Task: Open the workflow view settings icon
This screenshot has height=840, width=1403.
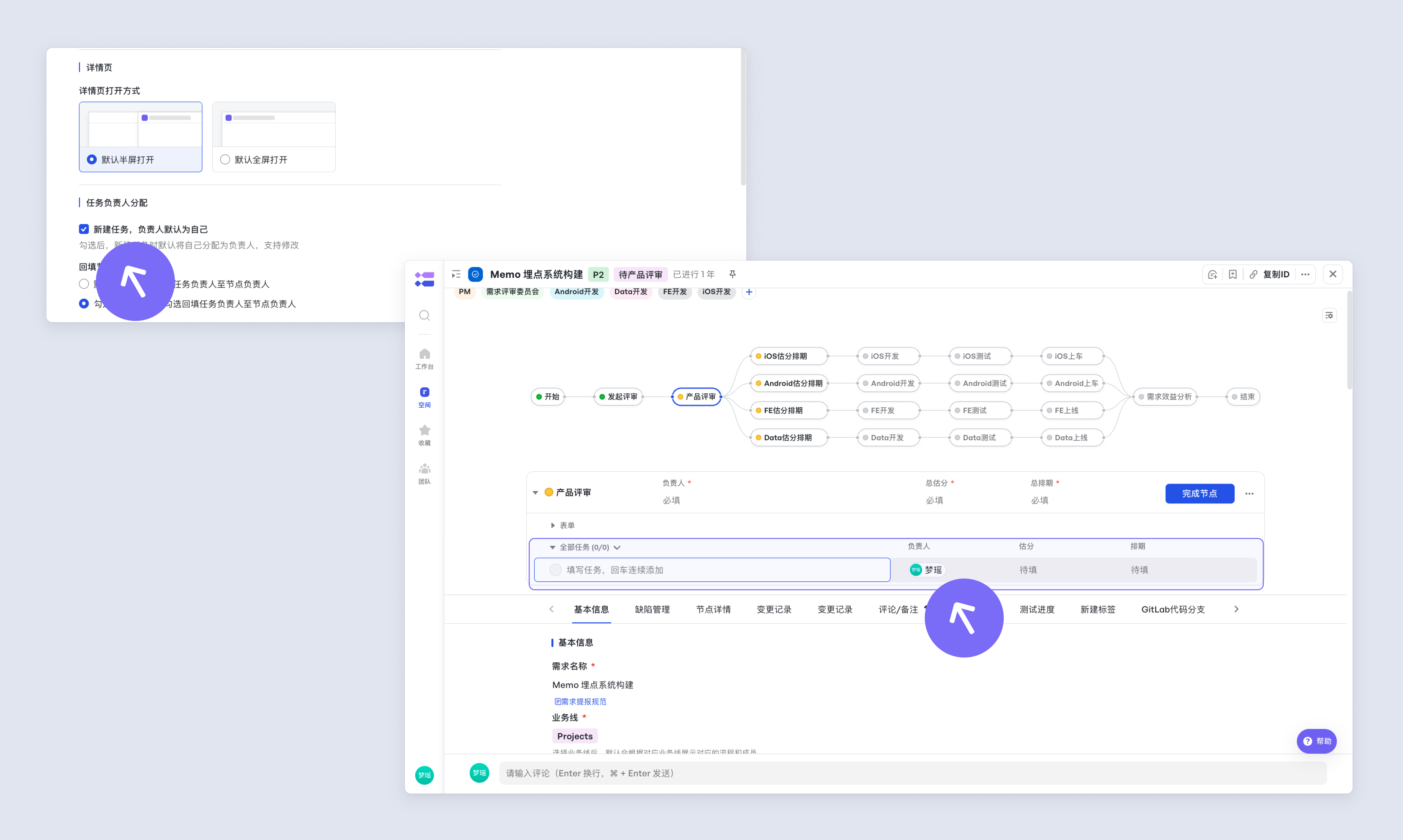Action: click(1329, 315)
